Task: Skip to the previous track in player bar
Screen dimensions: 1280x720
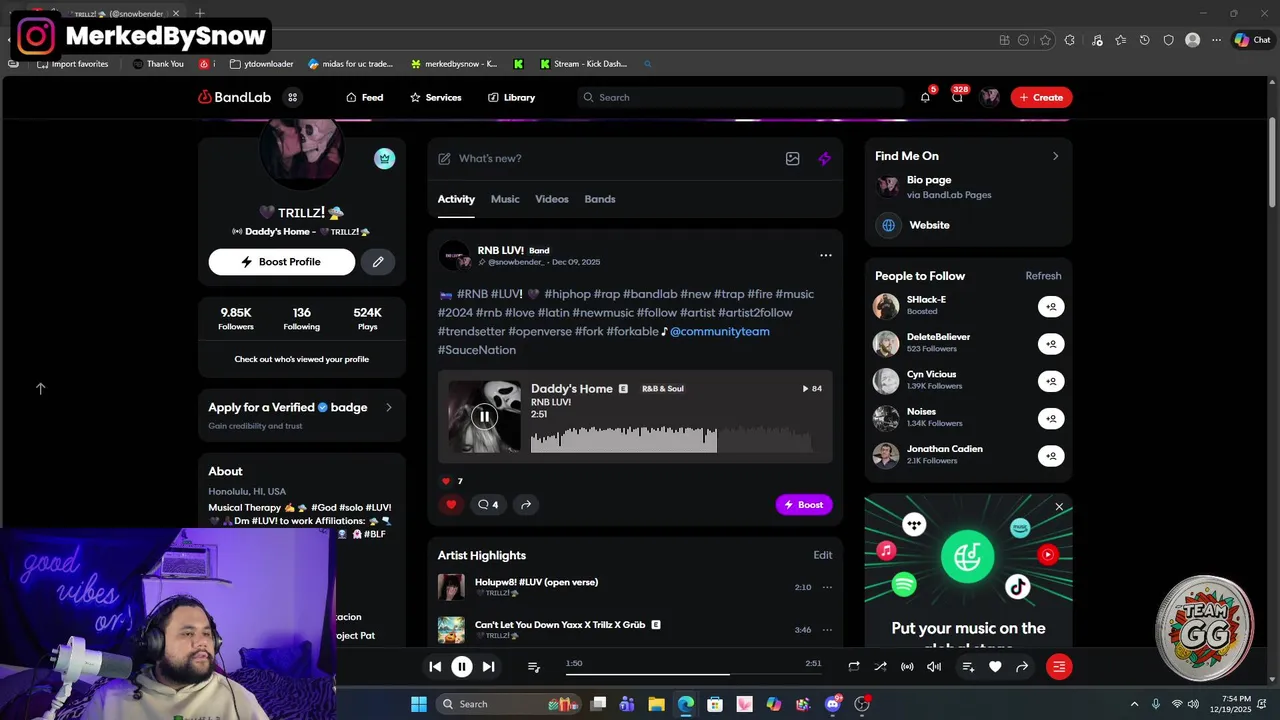Action: [435, 667]
